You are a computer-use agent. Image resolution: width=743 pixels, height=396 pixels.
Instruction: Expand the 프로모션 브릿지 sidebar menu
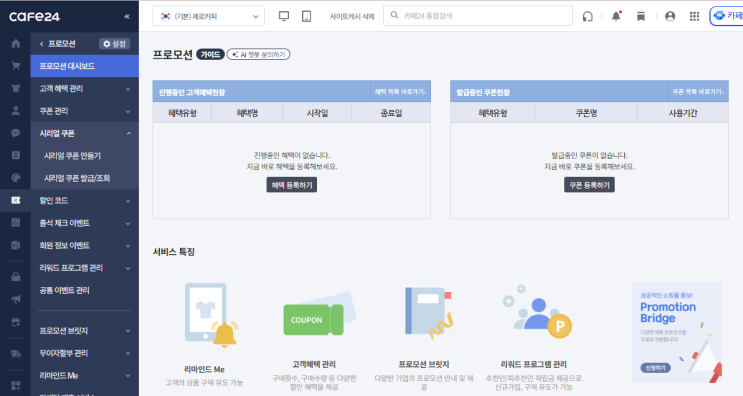[84, 331]
